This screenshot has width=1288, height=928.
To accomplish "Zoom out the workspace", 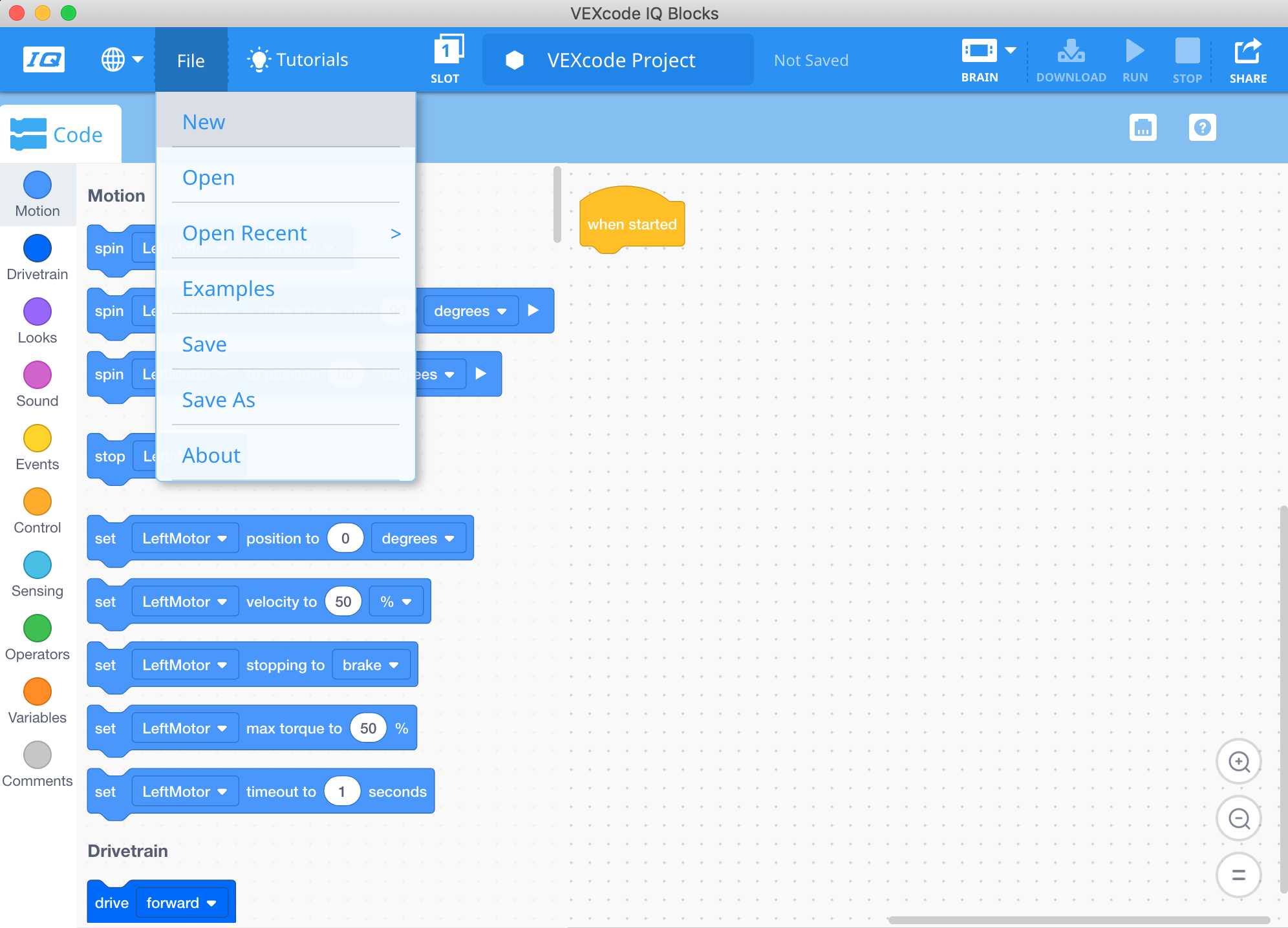I will pos(1239,819).
